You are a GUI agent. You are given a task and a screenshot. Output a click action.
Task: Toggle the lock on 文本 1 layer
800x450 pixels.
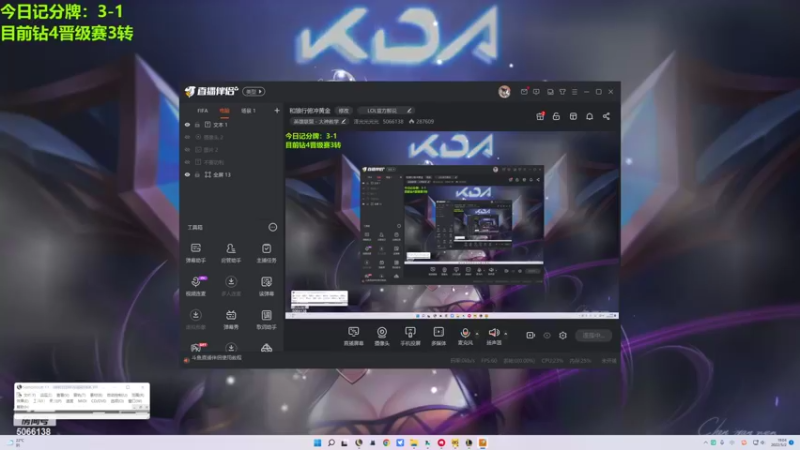197,124
